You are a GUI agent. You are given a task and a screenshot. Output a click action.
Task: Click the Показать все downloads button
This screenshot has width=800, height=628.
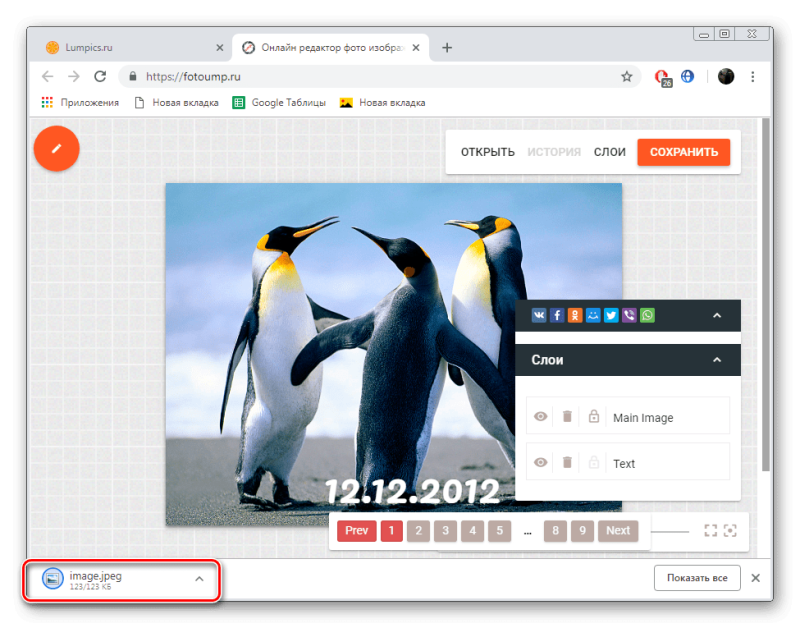pos(697,578)
